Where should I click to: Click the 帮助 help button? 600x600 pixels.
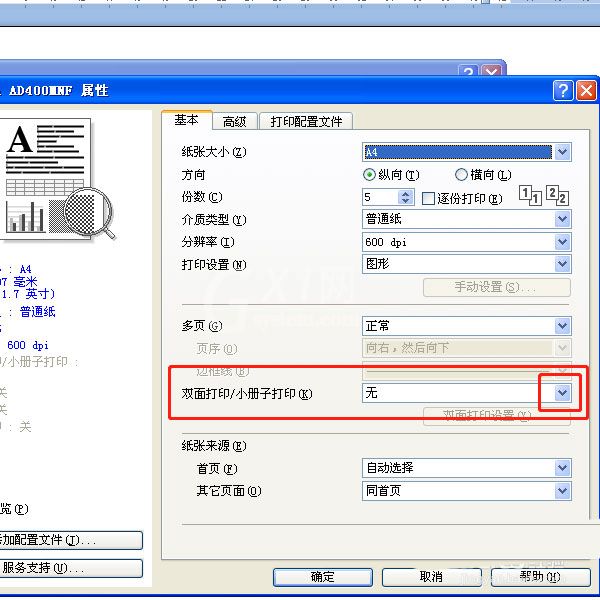point(540,577)
